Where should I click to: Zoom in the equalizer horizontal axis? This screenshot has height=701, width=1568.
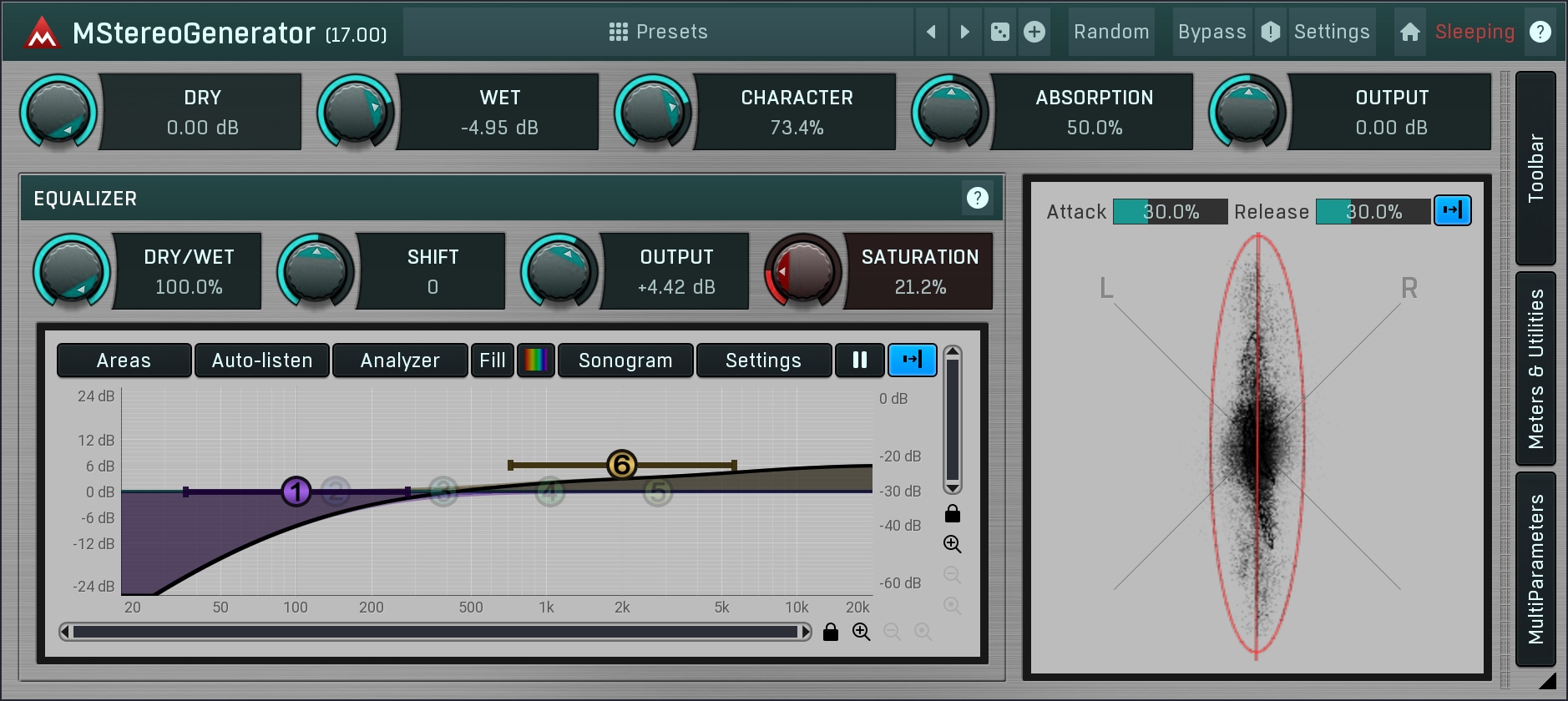pos(861,632)
